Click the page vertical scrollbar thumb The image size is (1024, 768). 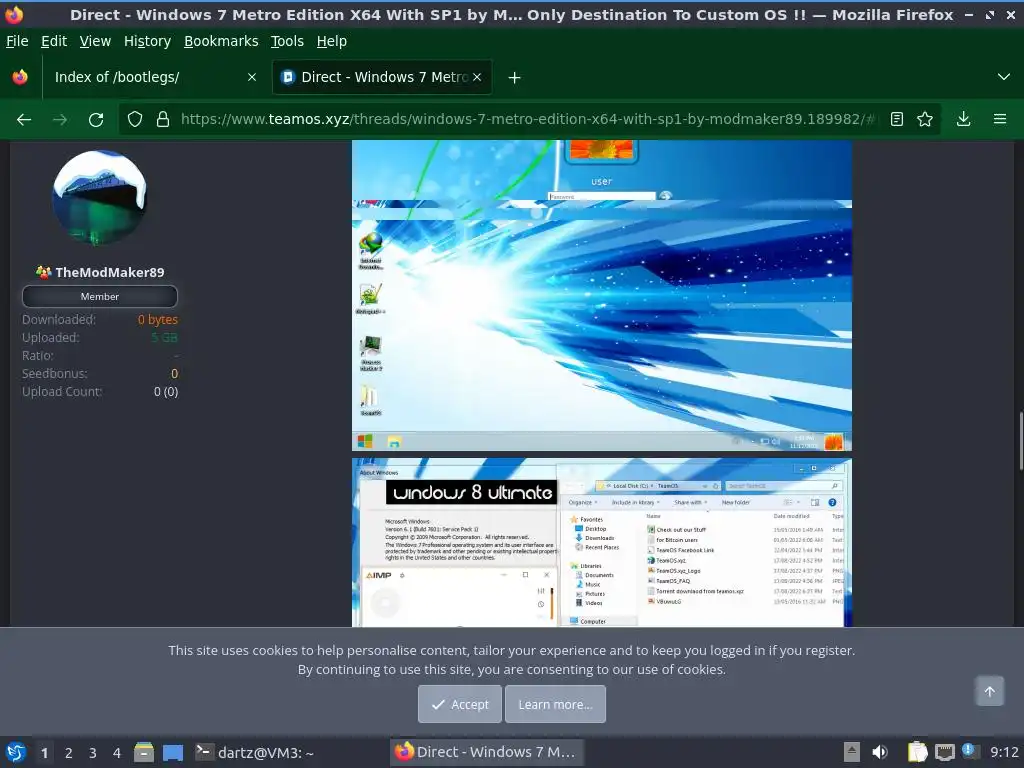(1021, 440)
